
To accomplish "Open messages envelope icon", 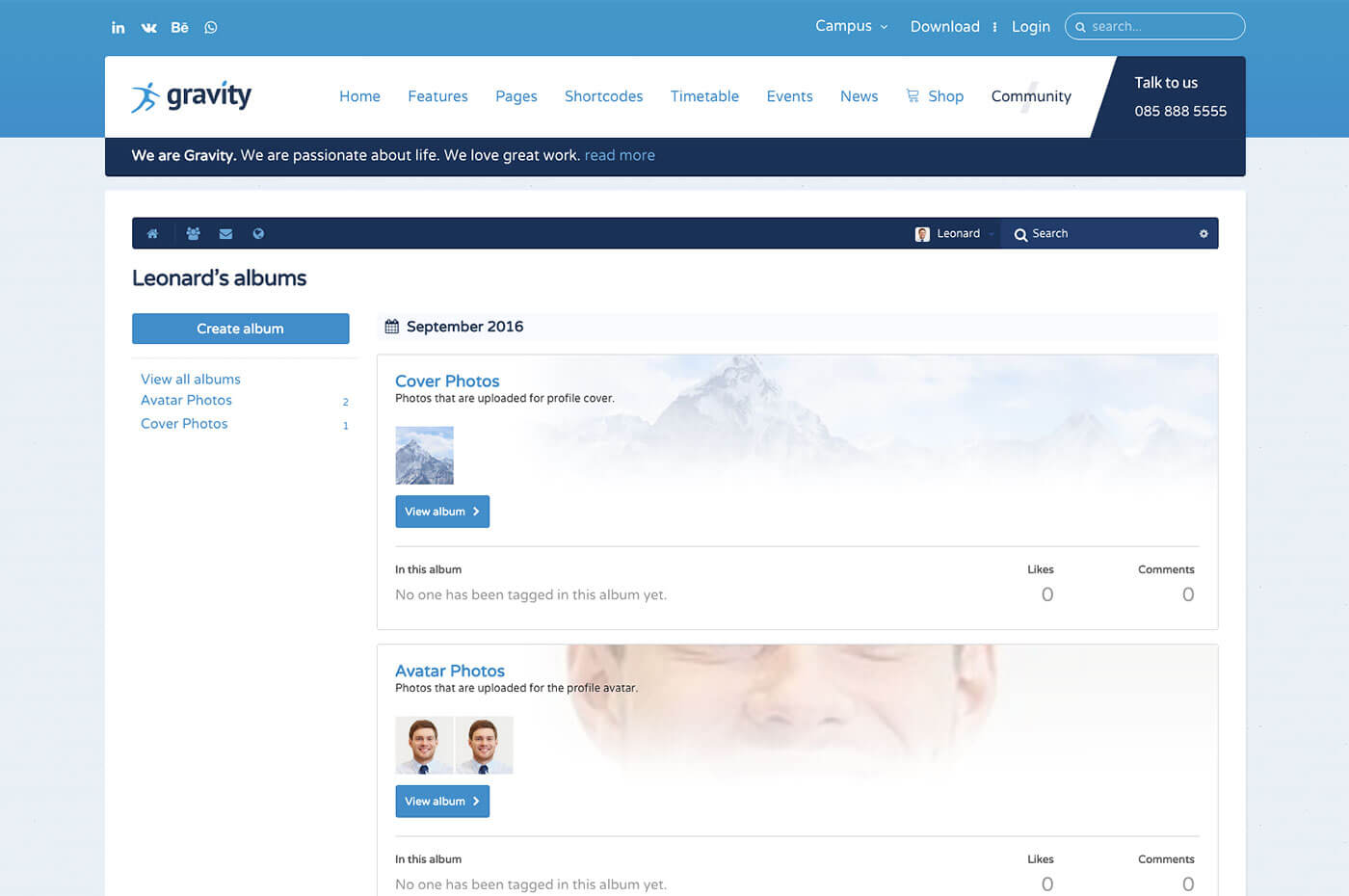I will tap(225, 233).
